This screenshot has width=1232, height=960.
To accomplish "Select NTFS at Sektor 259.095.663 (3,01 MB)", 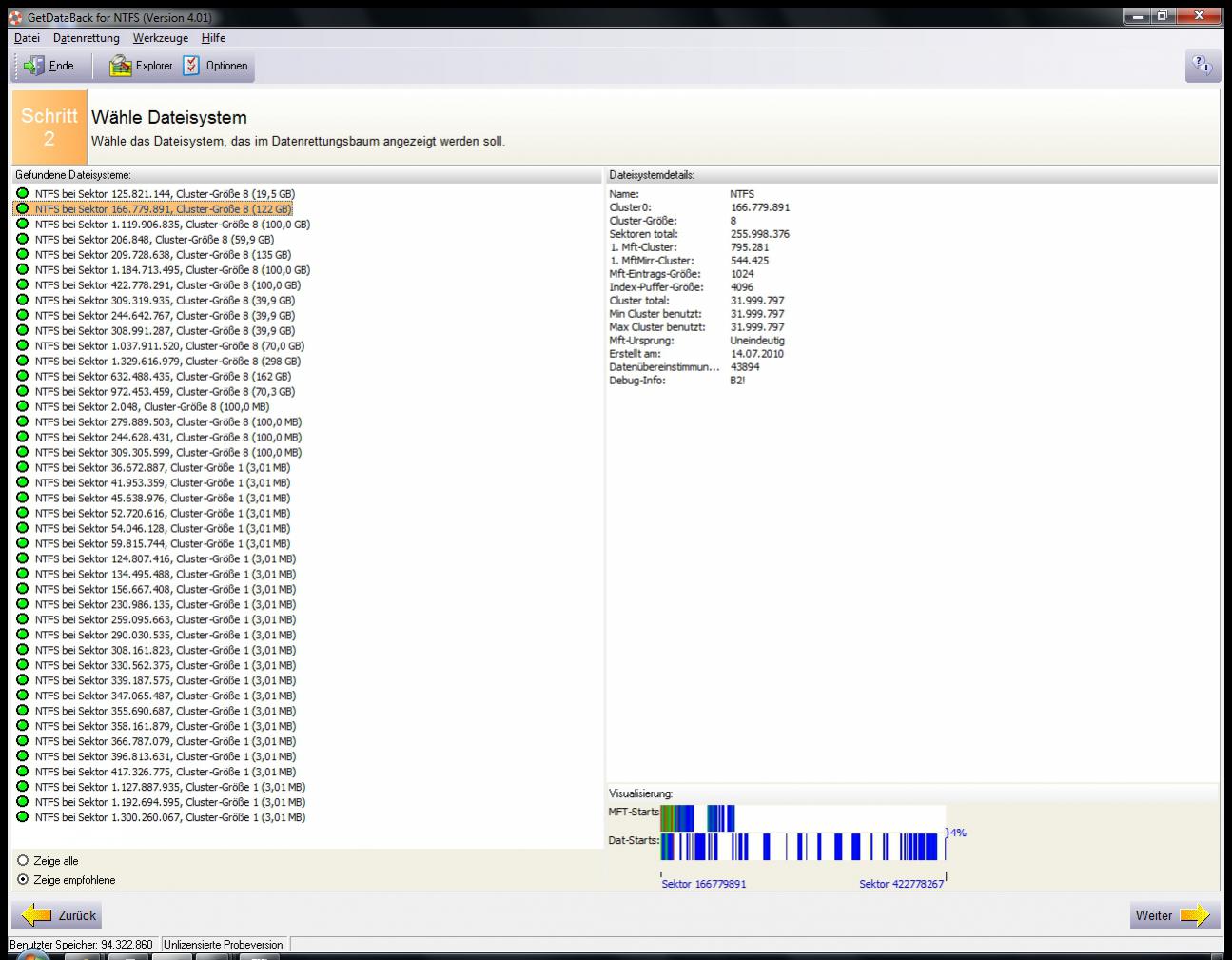I will tap(156, 620).
